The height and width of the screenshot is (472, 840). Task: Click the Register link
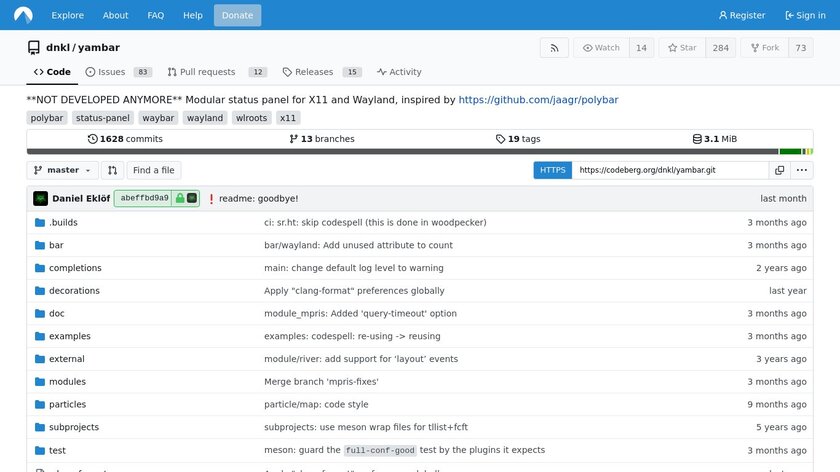coord(742,15)
